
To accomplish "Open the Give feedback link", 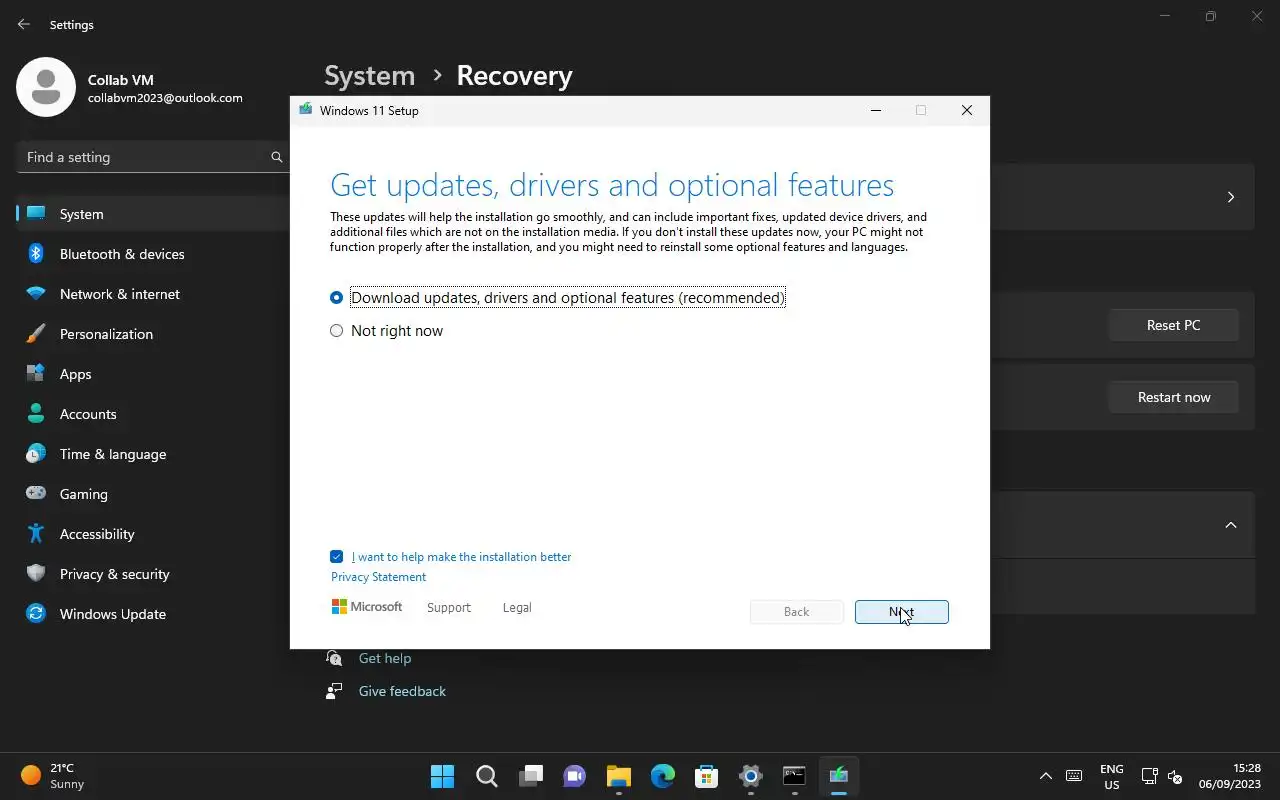I will (x=402, y=691).
